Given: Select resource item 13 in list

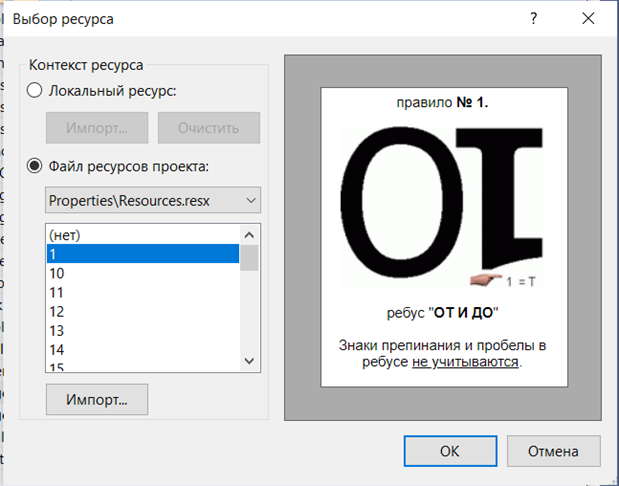Looking at the screenshot, I should [140, 330].
